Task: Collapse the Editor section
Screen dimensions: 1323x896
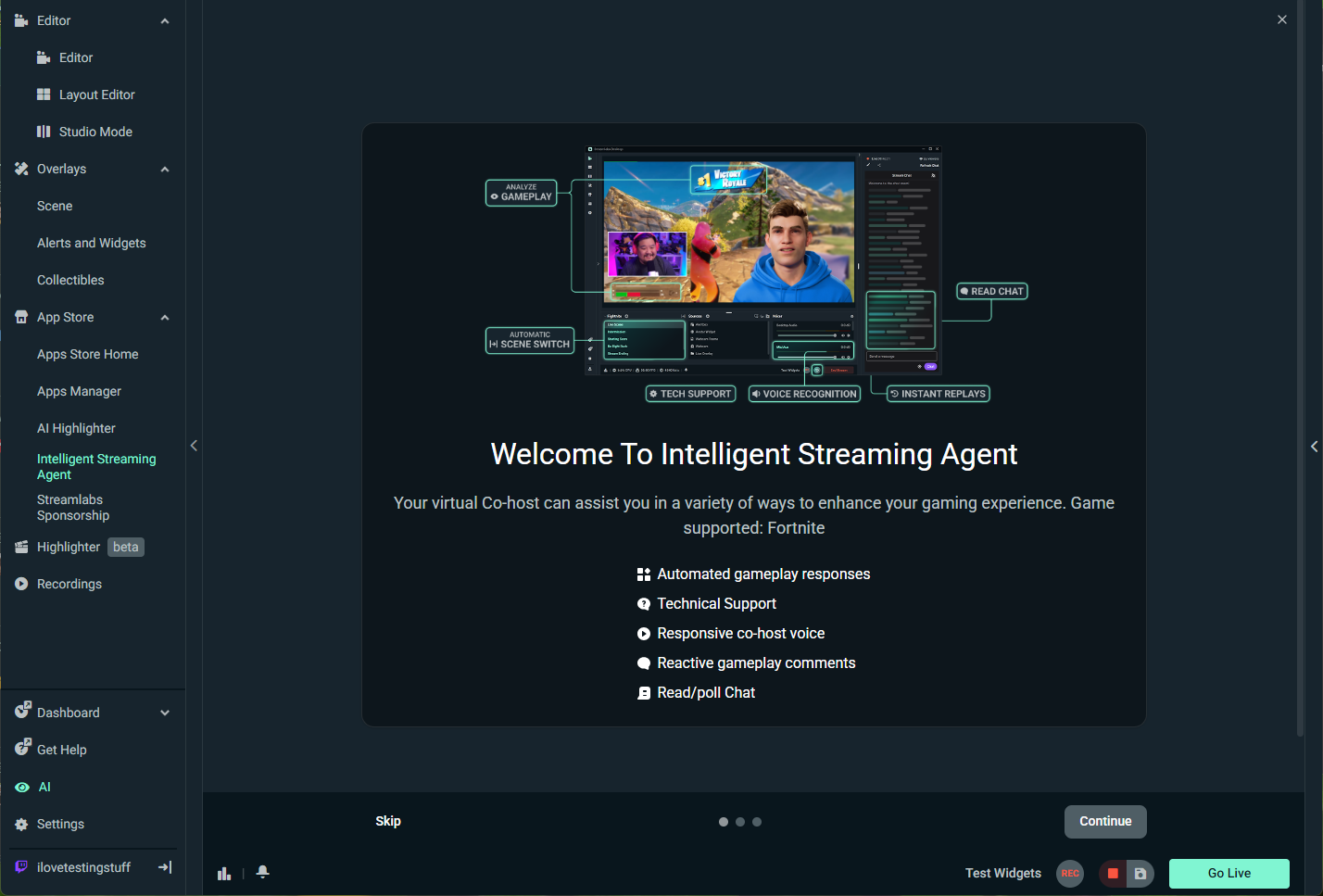Action: [164, 19]
